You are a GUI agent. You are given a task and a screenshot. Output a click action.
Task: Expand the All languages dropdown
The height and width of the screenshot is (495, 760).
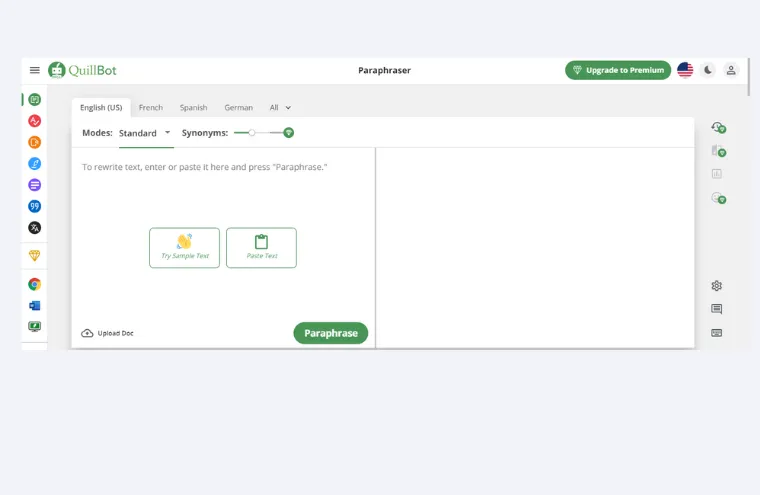pyautogui.click(x=280, y=108)
